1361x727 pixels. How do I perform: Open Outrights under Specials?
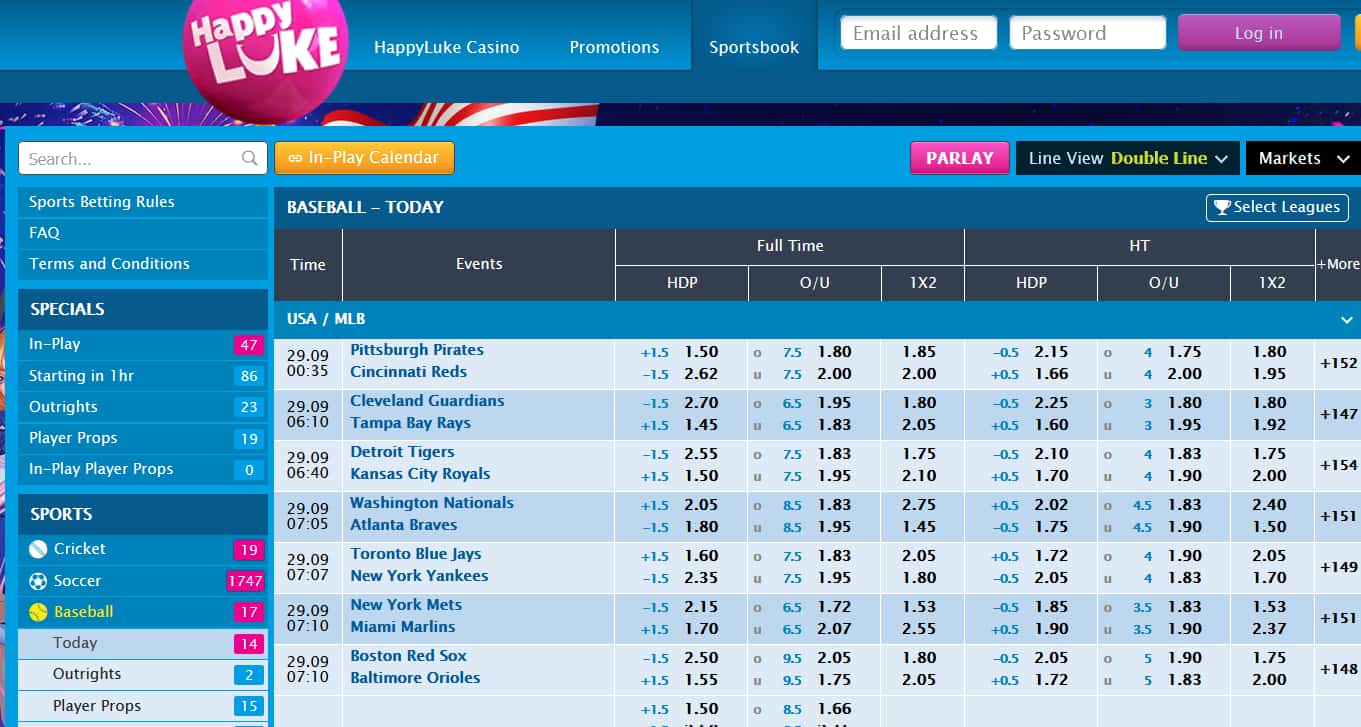click(143, 407)
